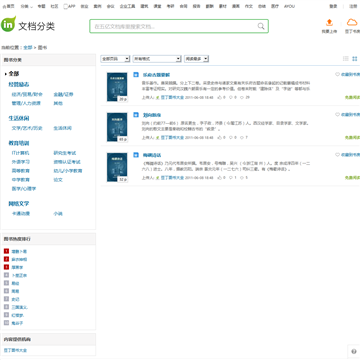Open the book cover marked 69 p
Image resolution: width=360 pixels, height=360 pixels.
click(117, 127)
